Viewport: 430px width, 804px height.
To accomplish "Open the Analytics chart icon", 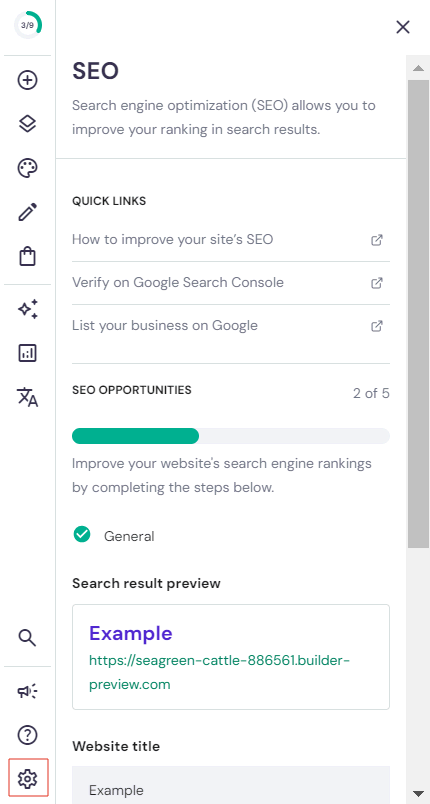I will click(x=28, y=353).
